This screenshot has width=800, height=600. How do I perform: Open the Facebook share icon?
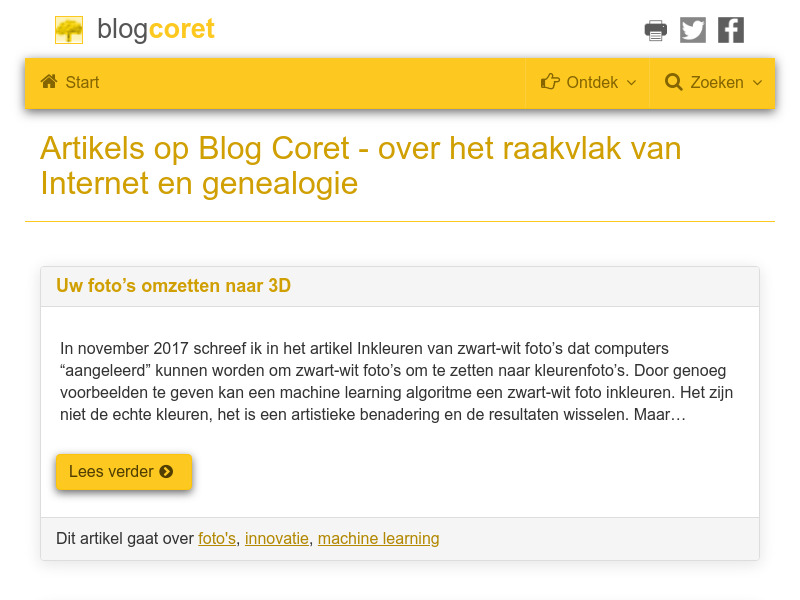click(x=731, y=29)
